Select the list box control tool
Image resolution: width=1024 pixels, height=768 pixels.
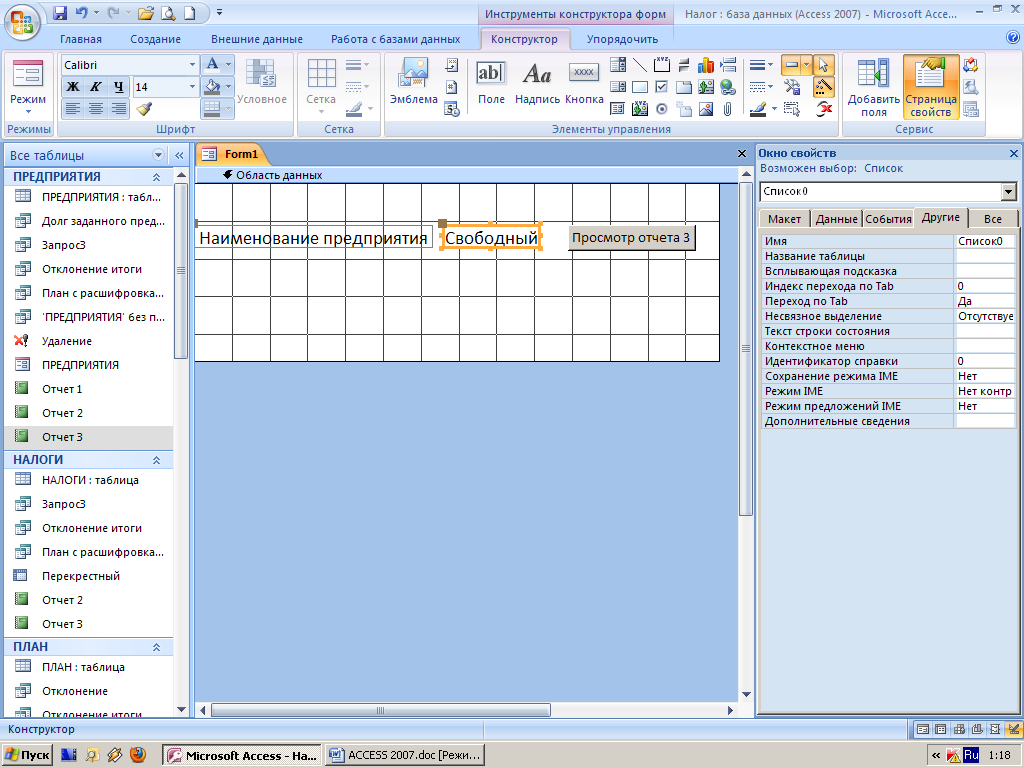pyautogui.click(x=618, y=87)
